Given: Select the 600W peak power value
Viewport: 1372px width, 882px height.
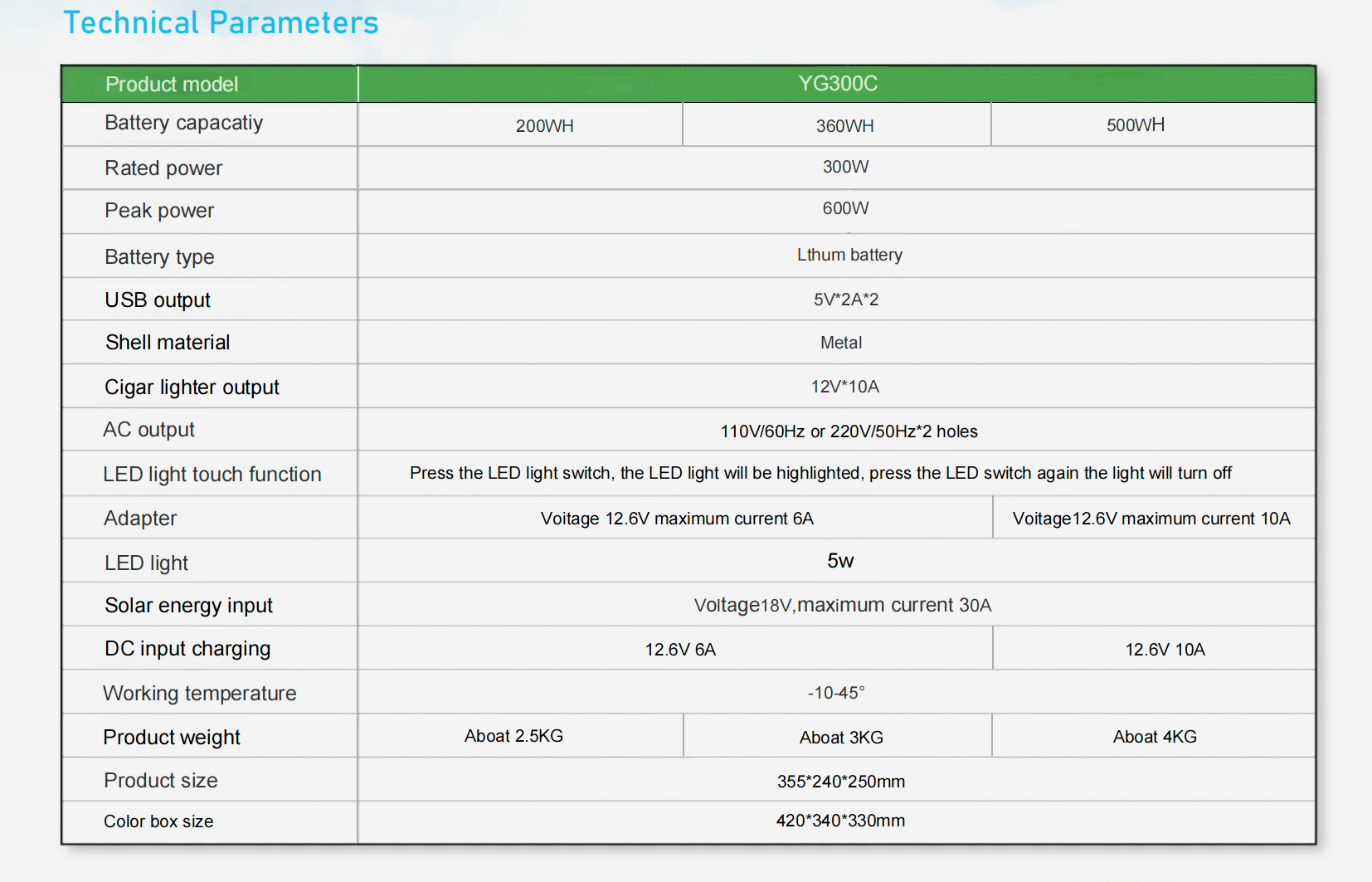Looking at the screenshot, I should (845, 208).
